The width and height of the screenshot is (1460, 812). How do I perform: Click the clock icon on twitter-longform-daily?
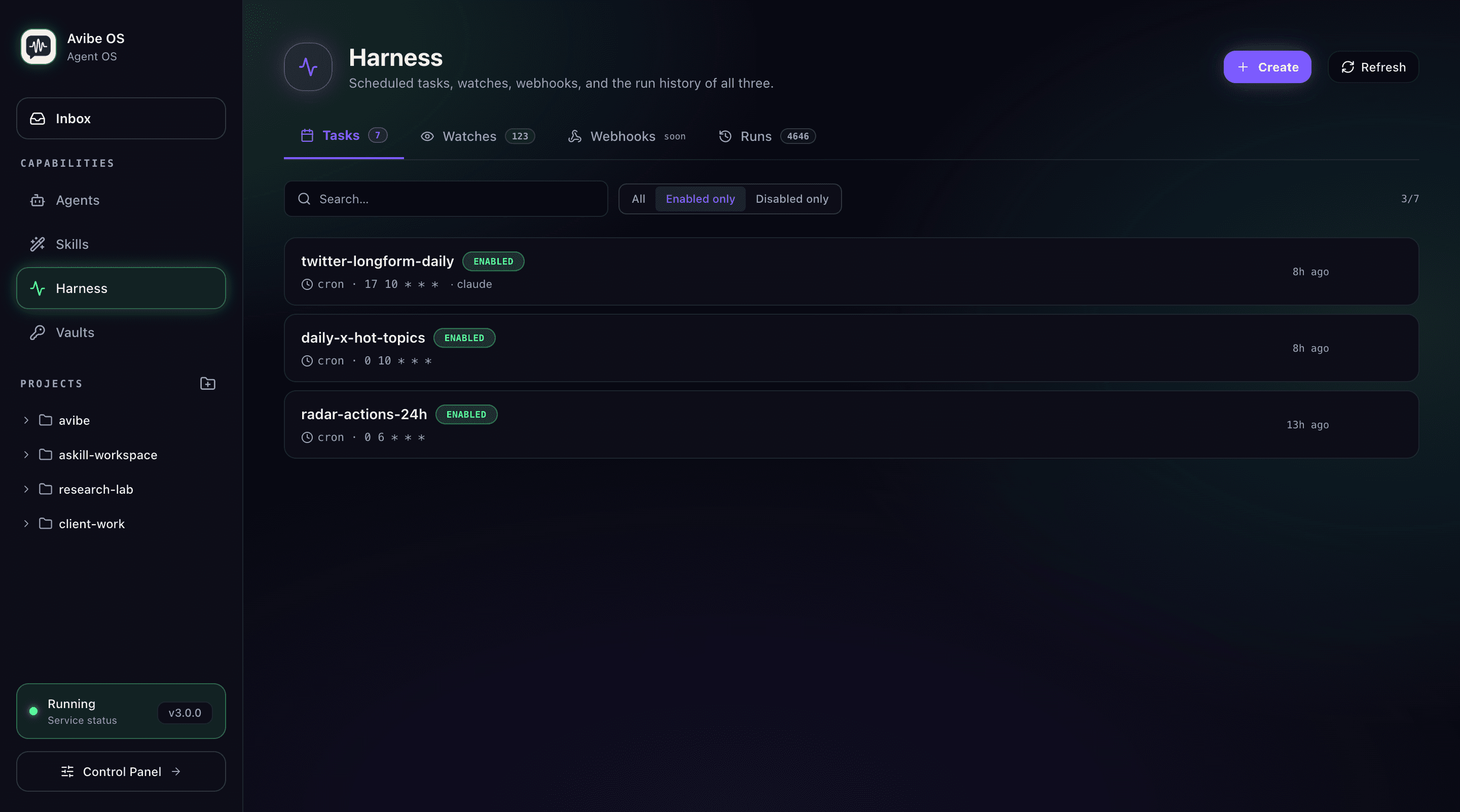click(x=307, y=284)
